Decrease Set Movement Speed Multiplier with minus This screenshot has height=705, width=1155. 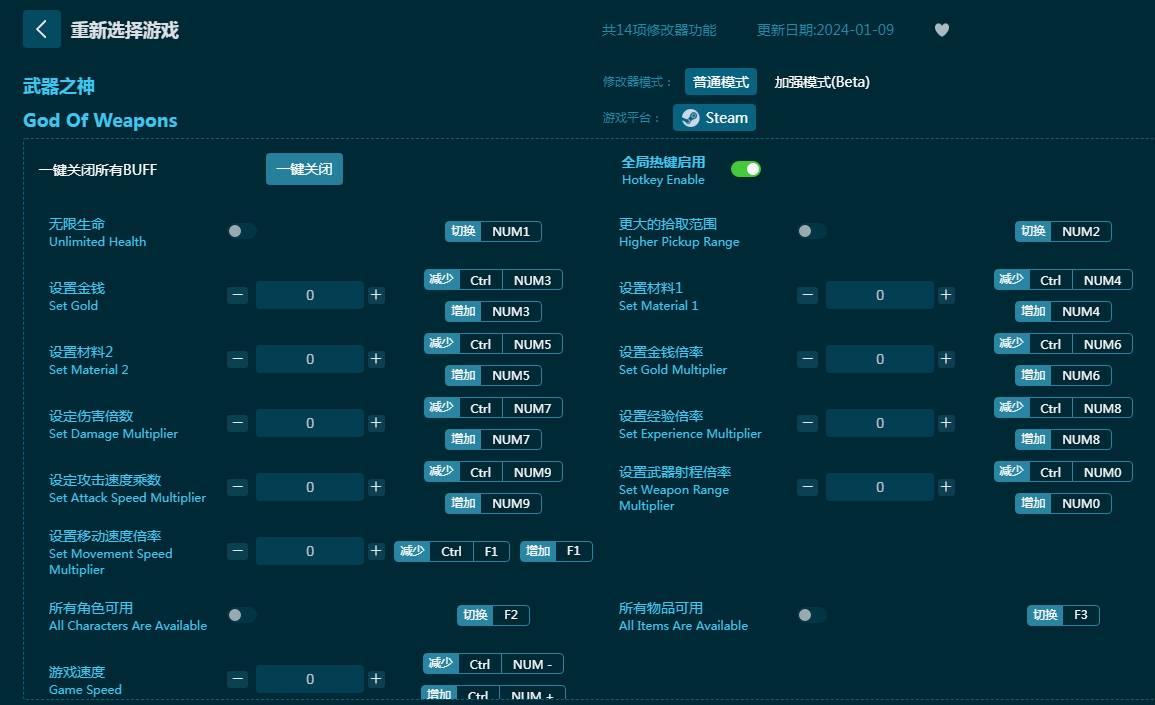click(x=237, y=552)
